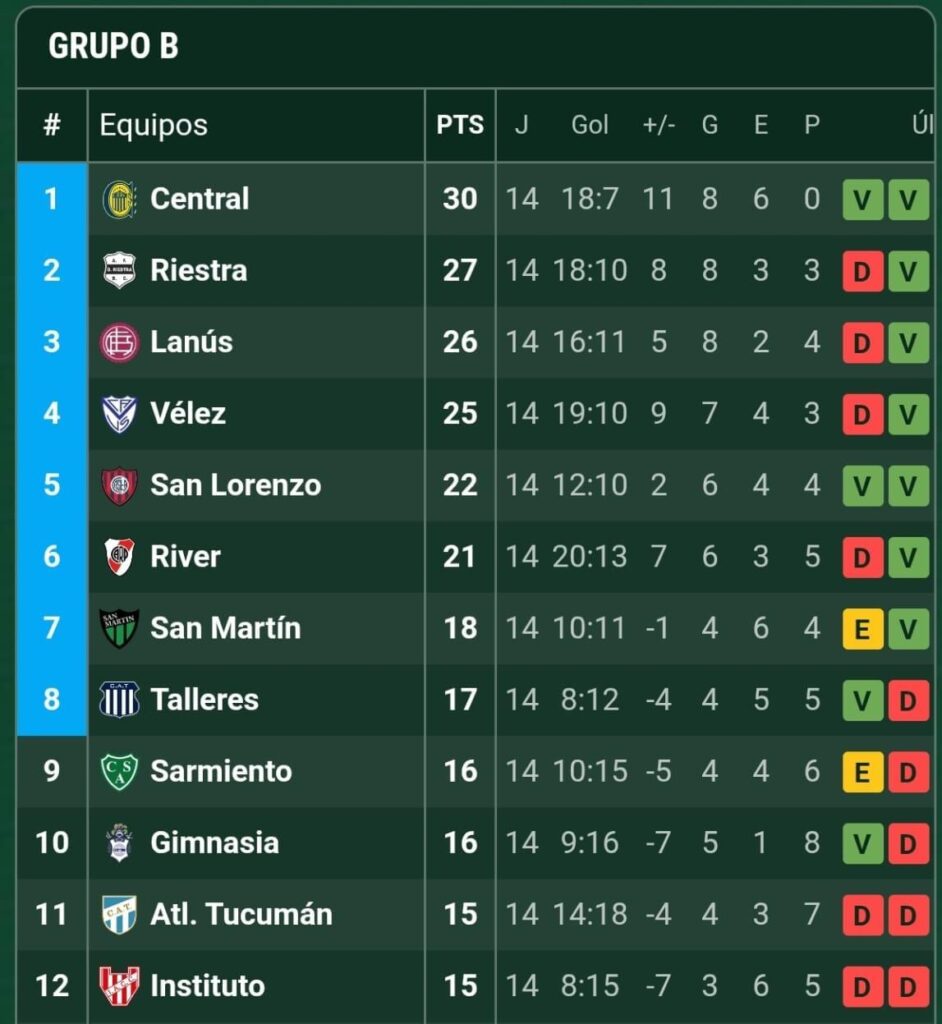942x1024 pixels.
Task: Click the Talleres team crest icon
Action: pos(120,700)
